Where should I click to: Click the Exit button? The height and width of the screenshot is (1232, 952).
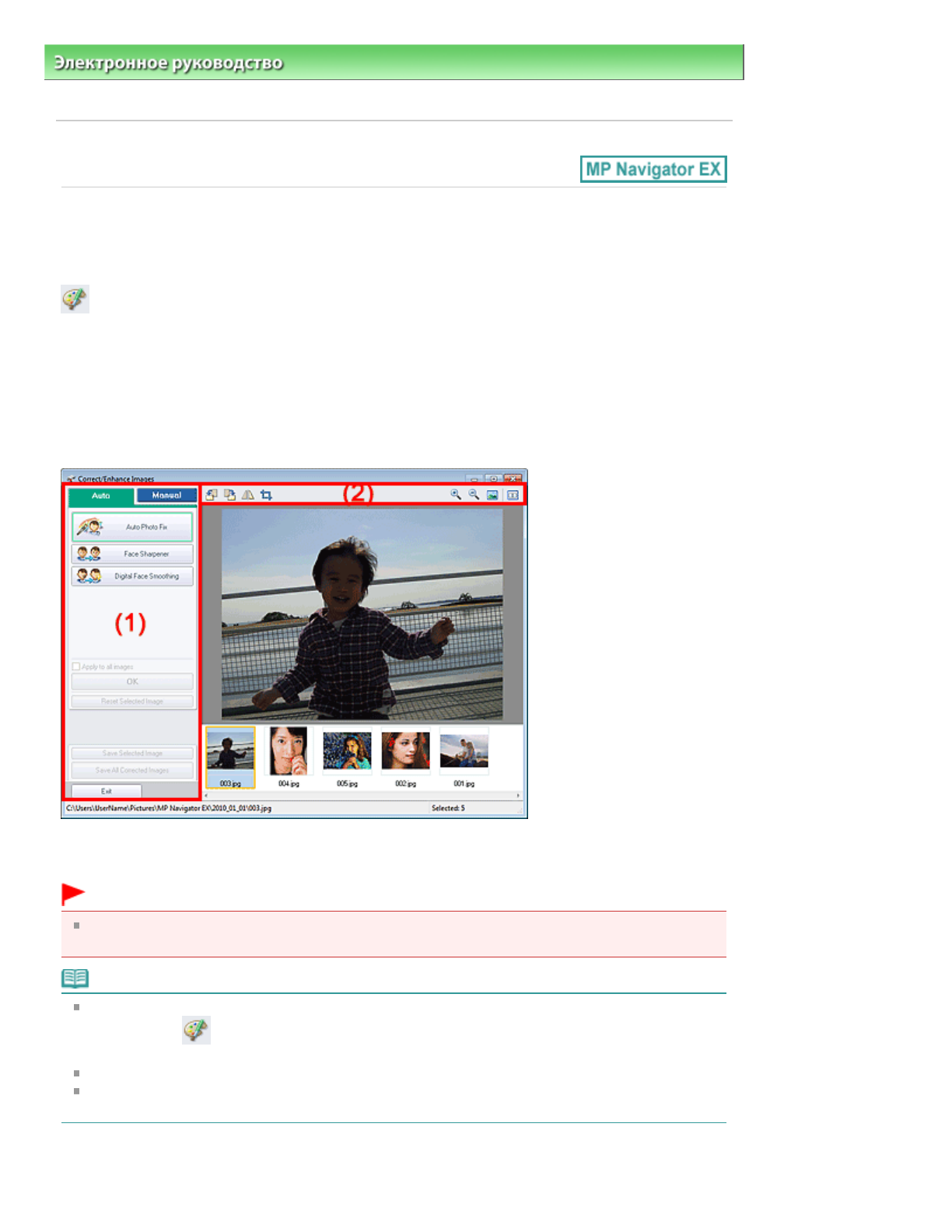107,791
